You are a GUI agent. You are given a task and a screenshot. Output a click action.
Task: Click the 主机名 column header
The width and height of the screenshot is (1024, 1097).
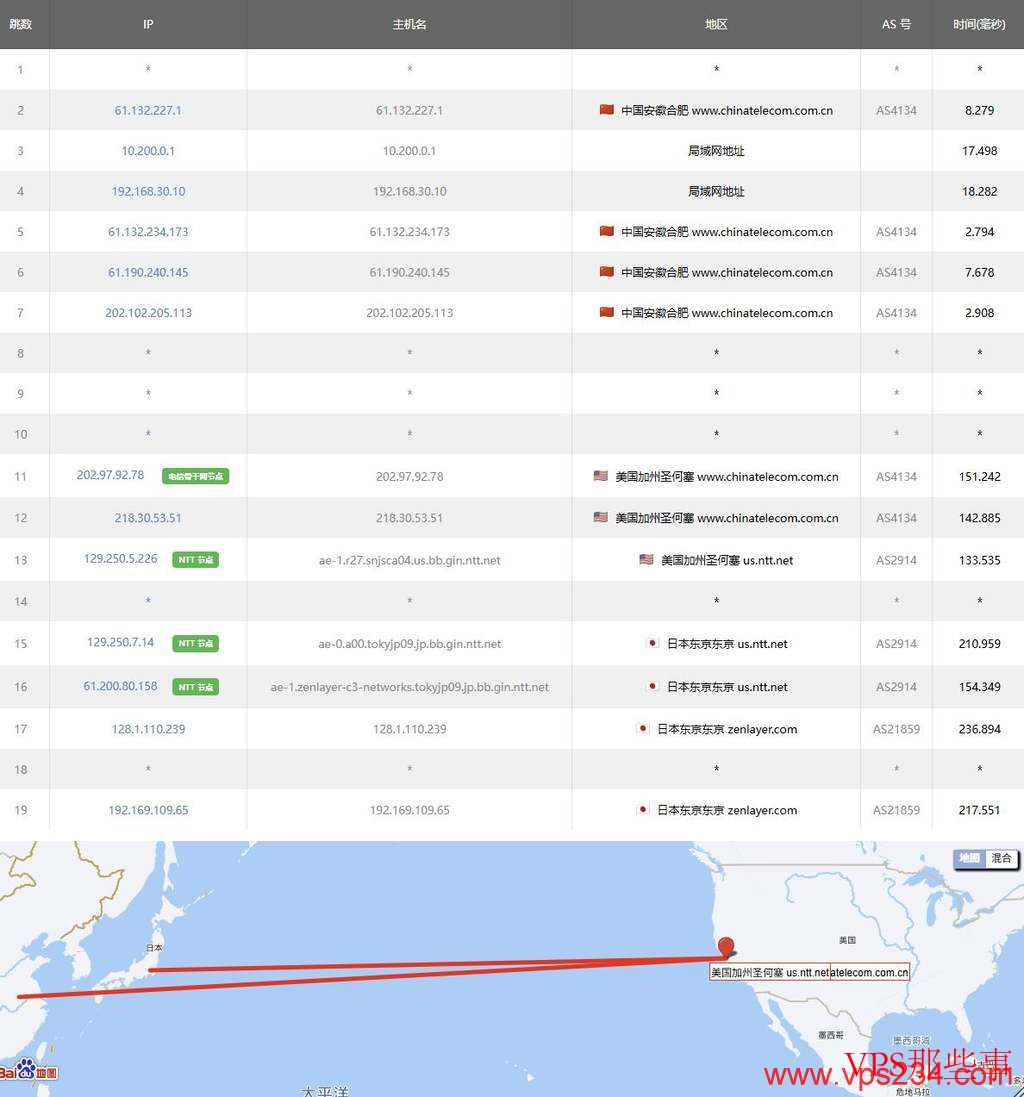(409, 24)
